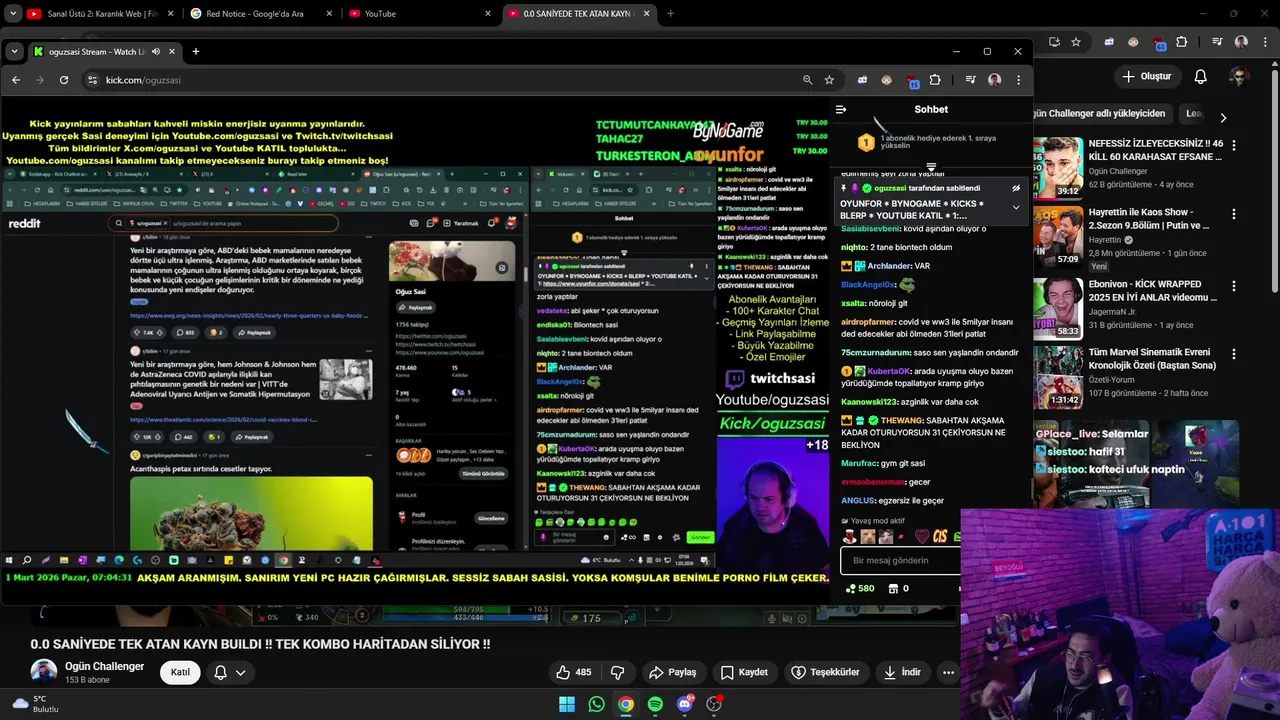Pick the heart emote in the Kick chat
Image resolution: width=1280 pixels, height=720 pixels.
pos(922,537)
